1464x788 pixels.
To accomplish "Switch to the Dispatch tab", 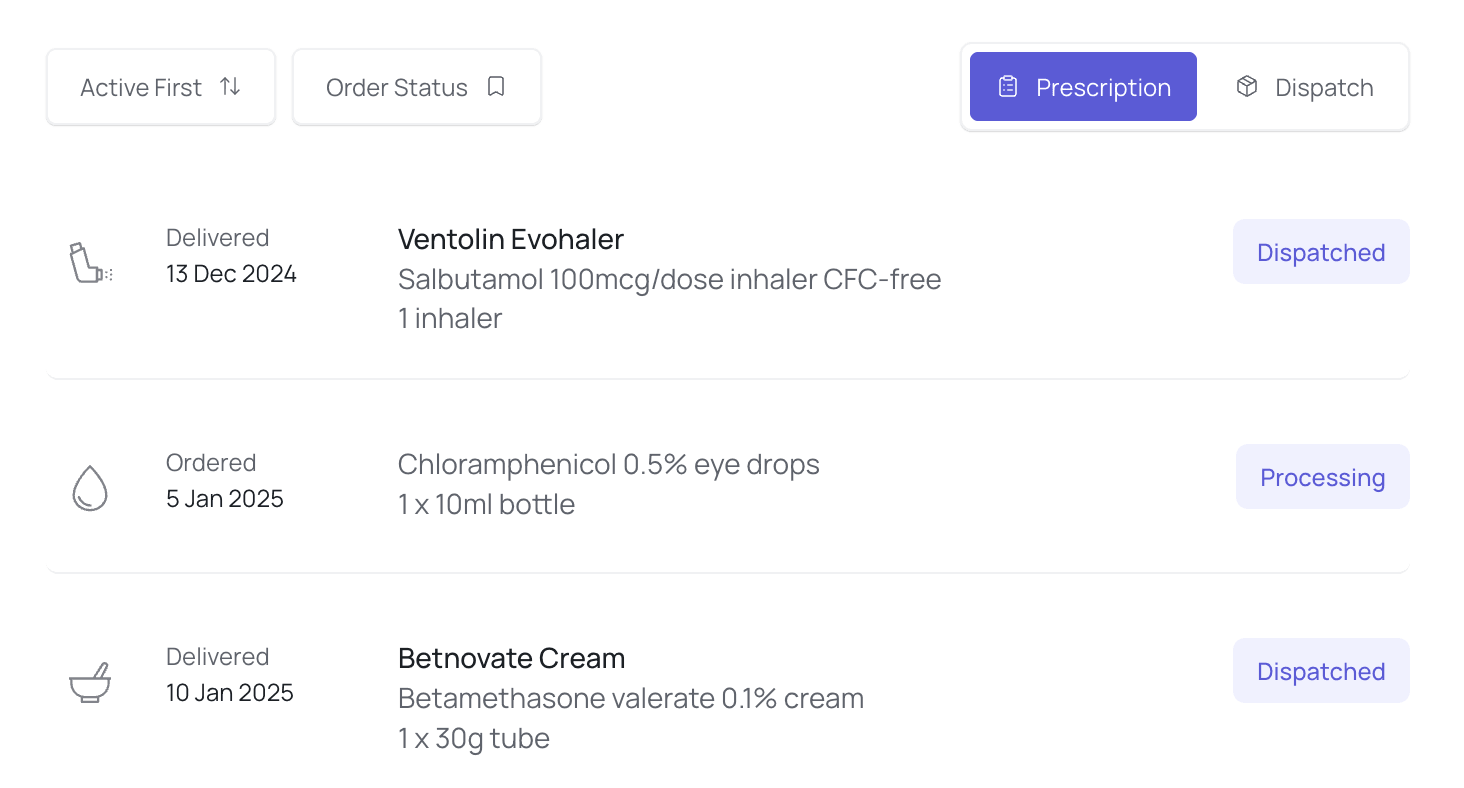I will pos(1304,87).
